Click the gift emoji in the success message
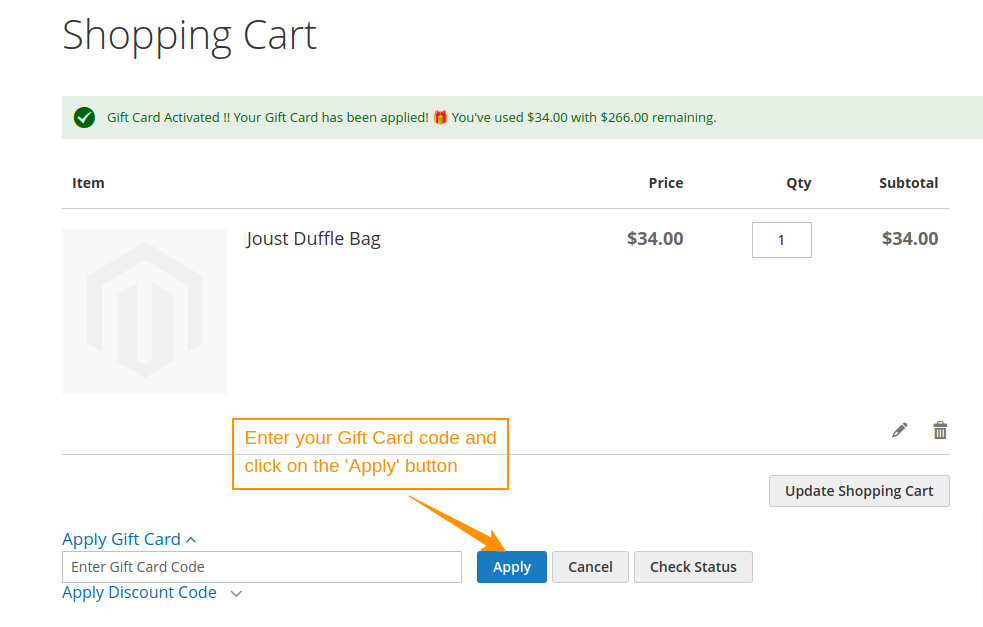The image size is (983, 627). click(x=440, y=117)
